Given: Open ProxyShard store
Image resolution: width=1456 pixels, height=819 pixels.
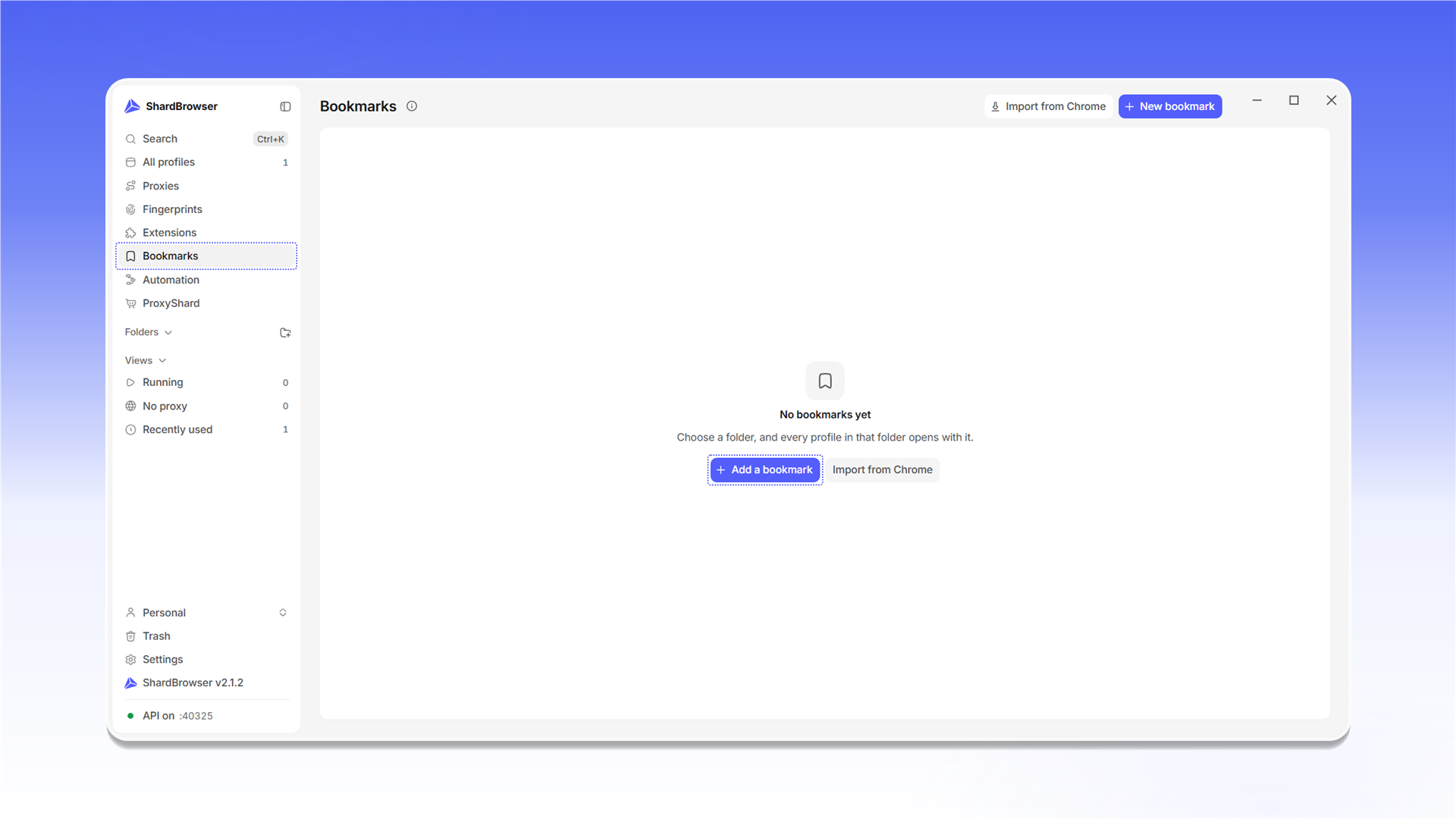Looking at the screenshot, I should (x=206, y=303).
